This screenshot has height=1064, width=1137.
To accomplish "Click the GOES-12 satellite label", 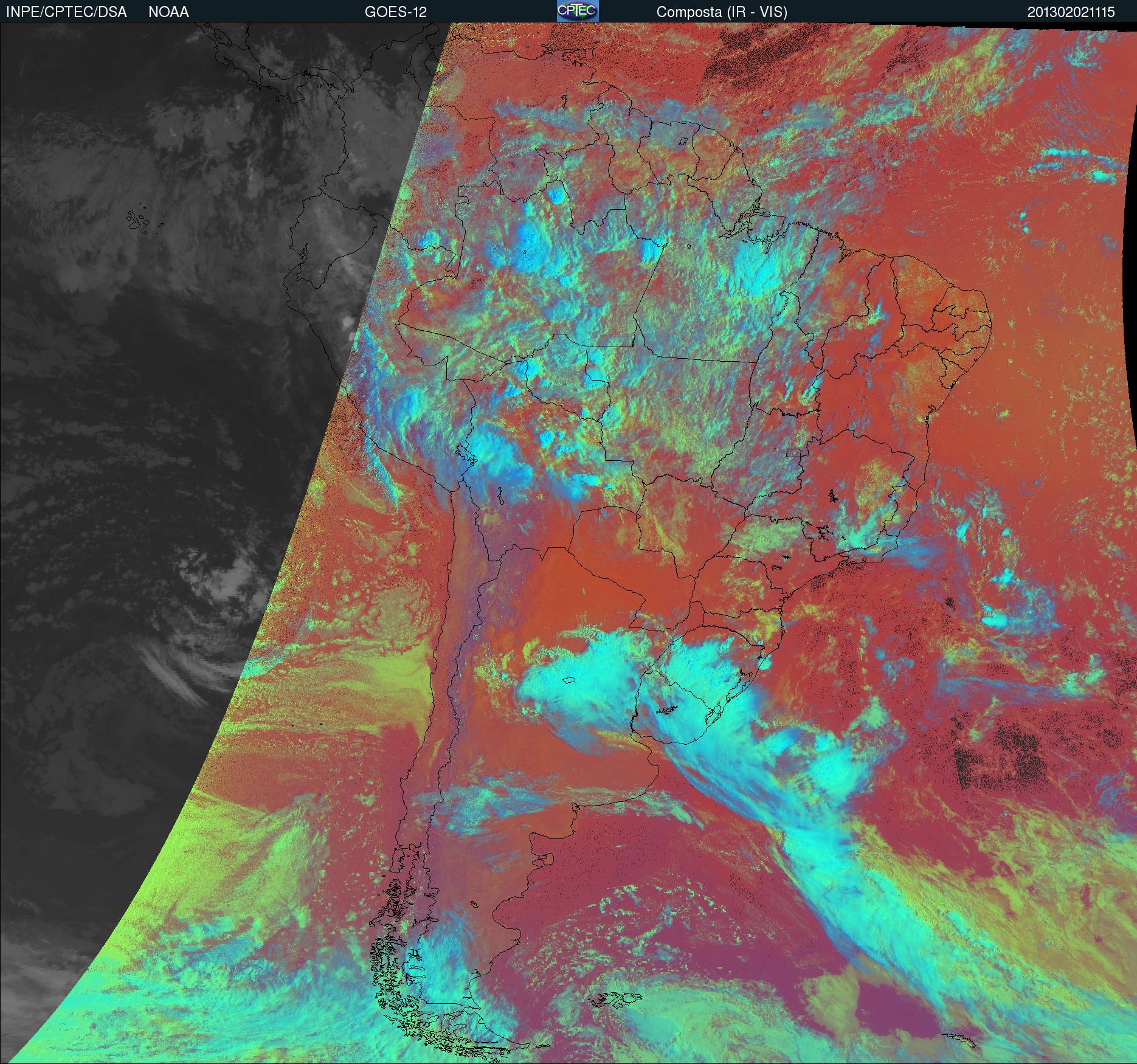I will point(396,12).
